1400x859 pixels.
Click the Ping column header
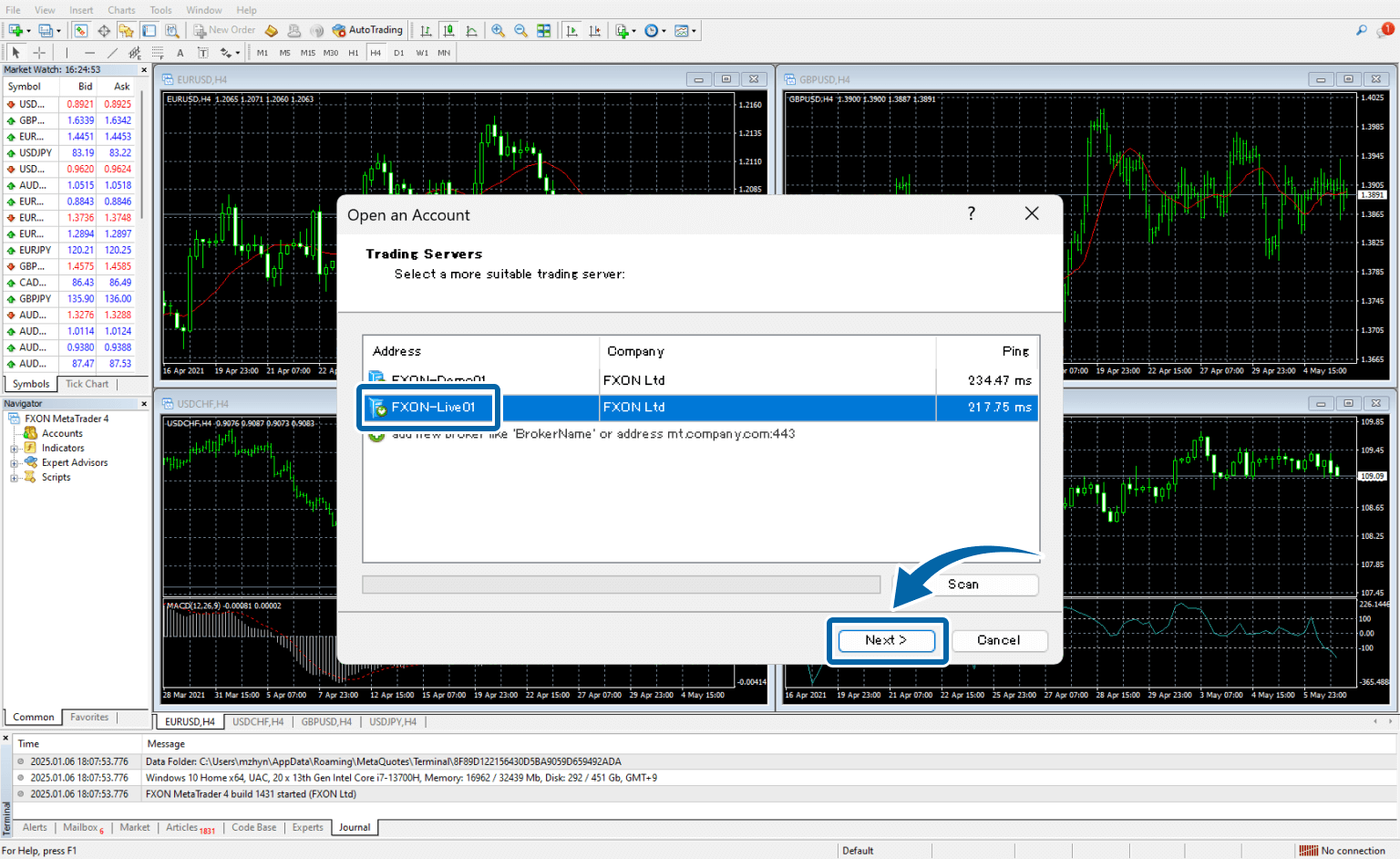click(988, 351)
